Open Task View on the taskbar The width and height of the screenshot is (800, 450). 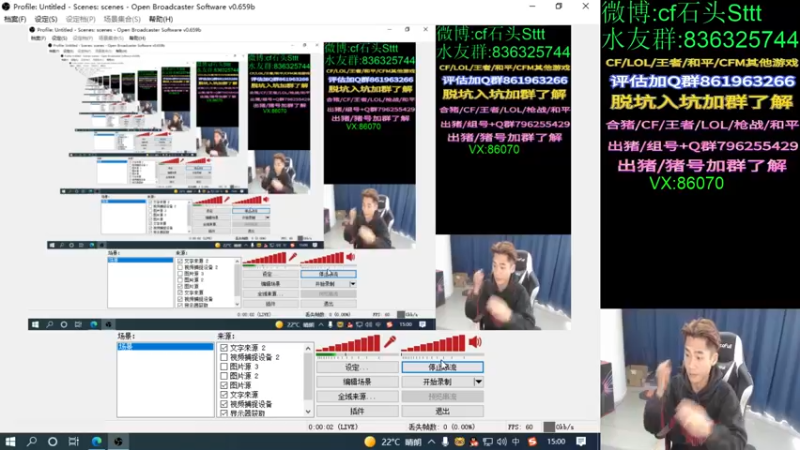click(73, 441)
